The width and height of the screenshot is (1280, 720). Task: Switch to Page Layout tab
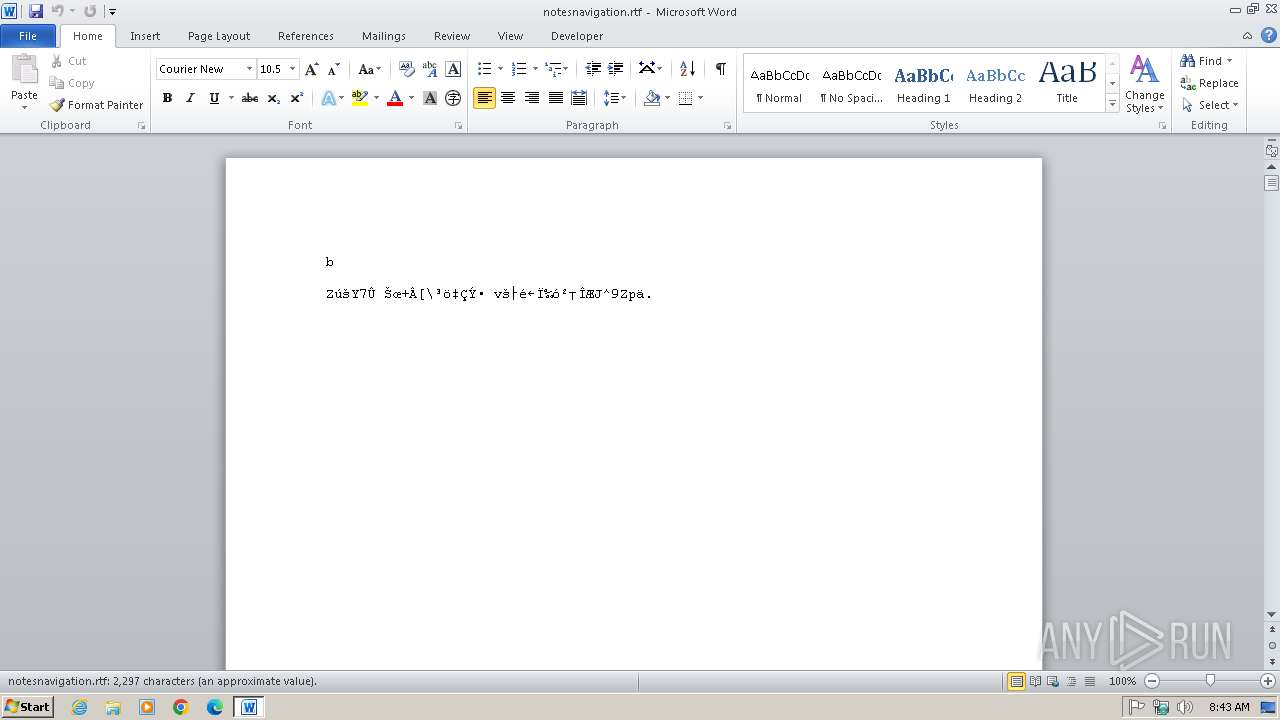click(x=219, y=36)
